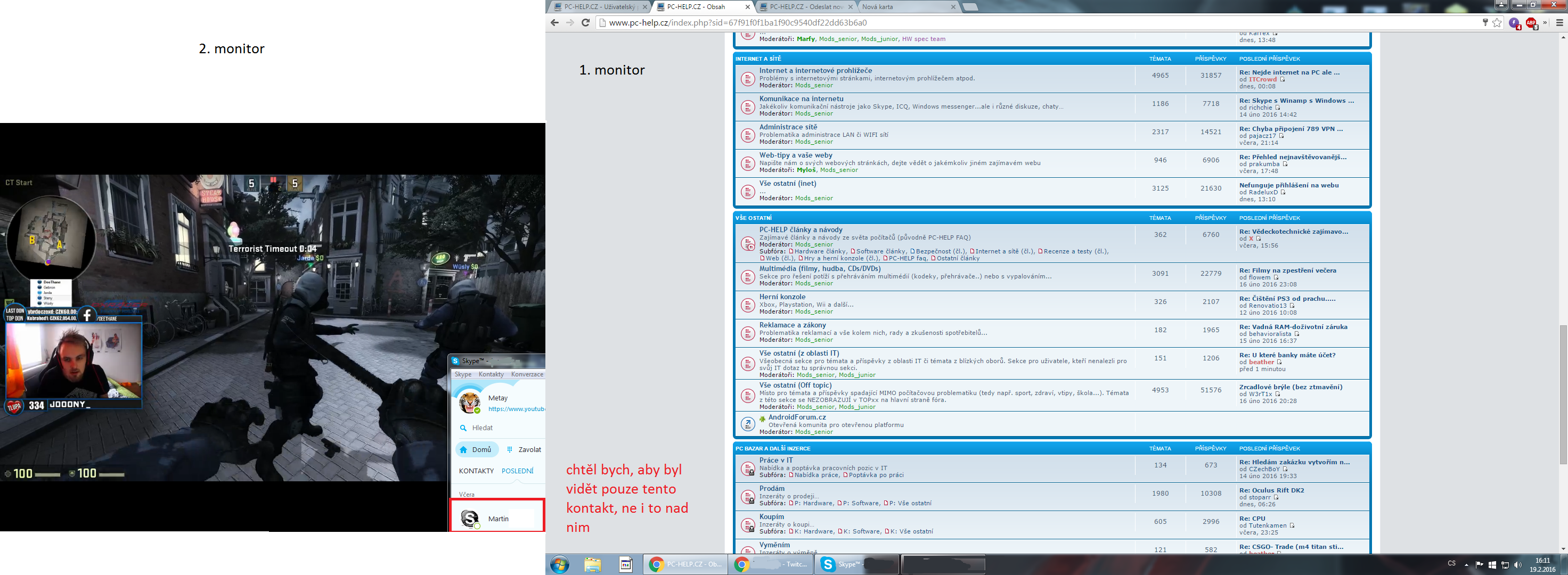Bookmark page with star icon
The width and height of the screenshot is (1568, 575).
tap(1497, 22)
